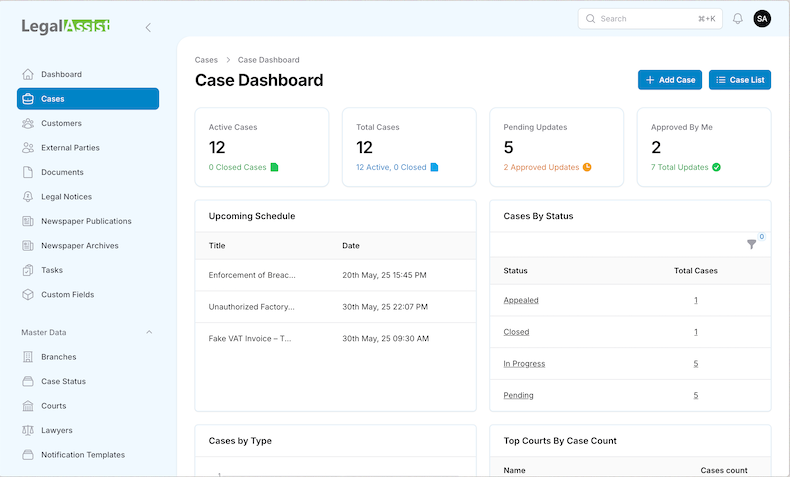Click the Active Cases card
The width and height of the screenshot is (790, 477).
262,147
